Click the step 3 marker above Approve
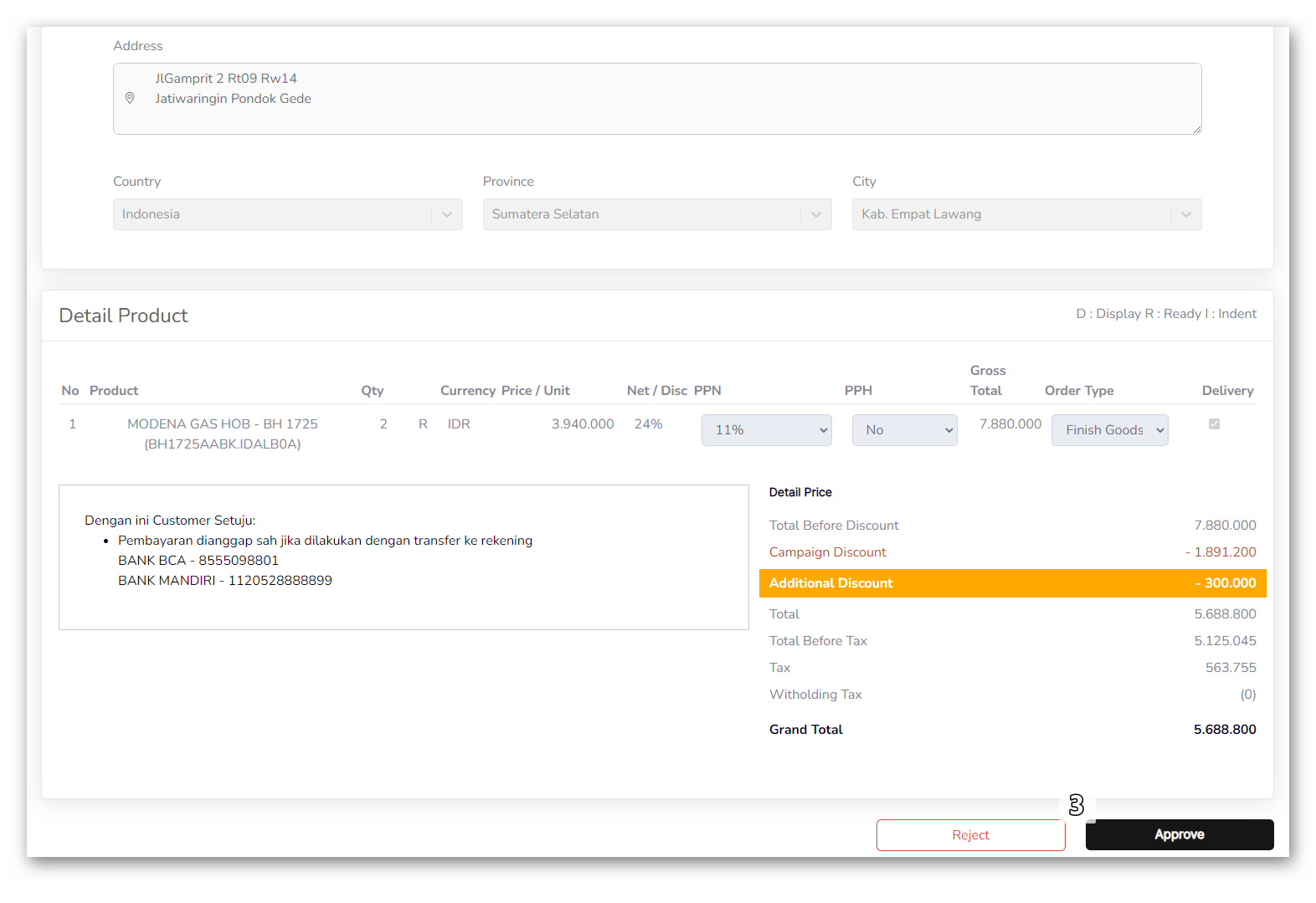 point(1077,805)
